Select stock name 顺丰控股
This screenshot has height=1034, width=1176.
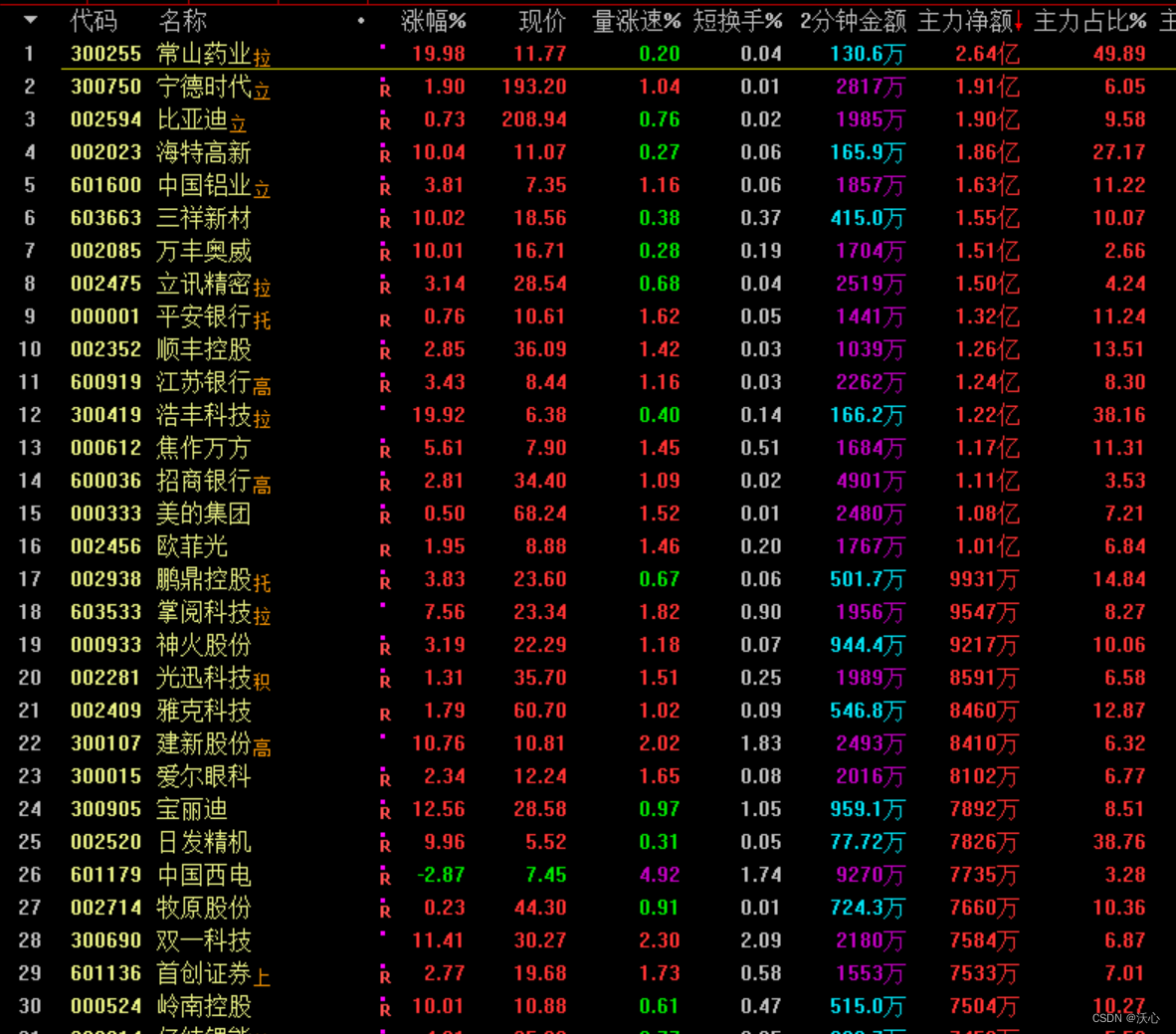pyautogui.click(x=203, y=349)
